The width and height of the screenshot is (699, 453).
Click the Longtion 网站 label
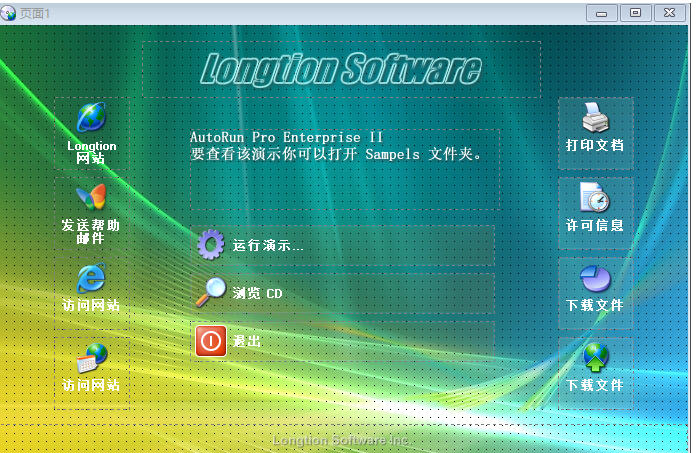tap(91, 152)
